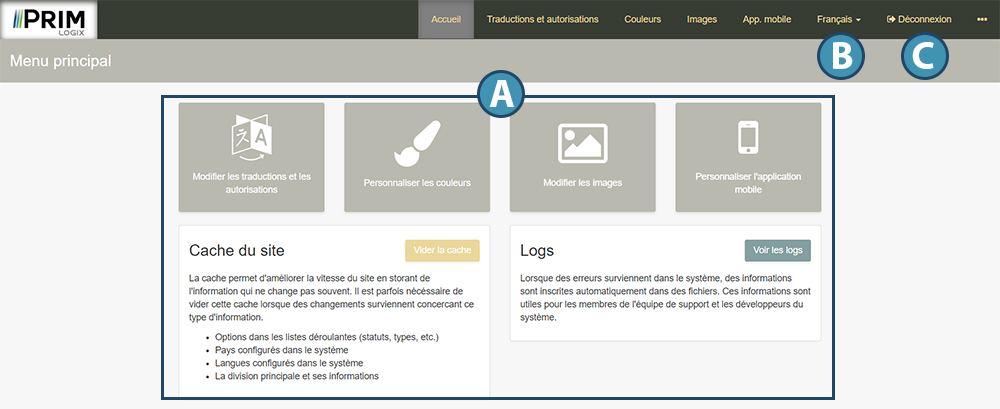This screenshot has width=1000, height=409.
Task: Click the PRIM Logix logo
Action: point(50,20)
